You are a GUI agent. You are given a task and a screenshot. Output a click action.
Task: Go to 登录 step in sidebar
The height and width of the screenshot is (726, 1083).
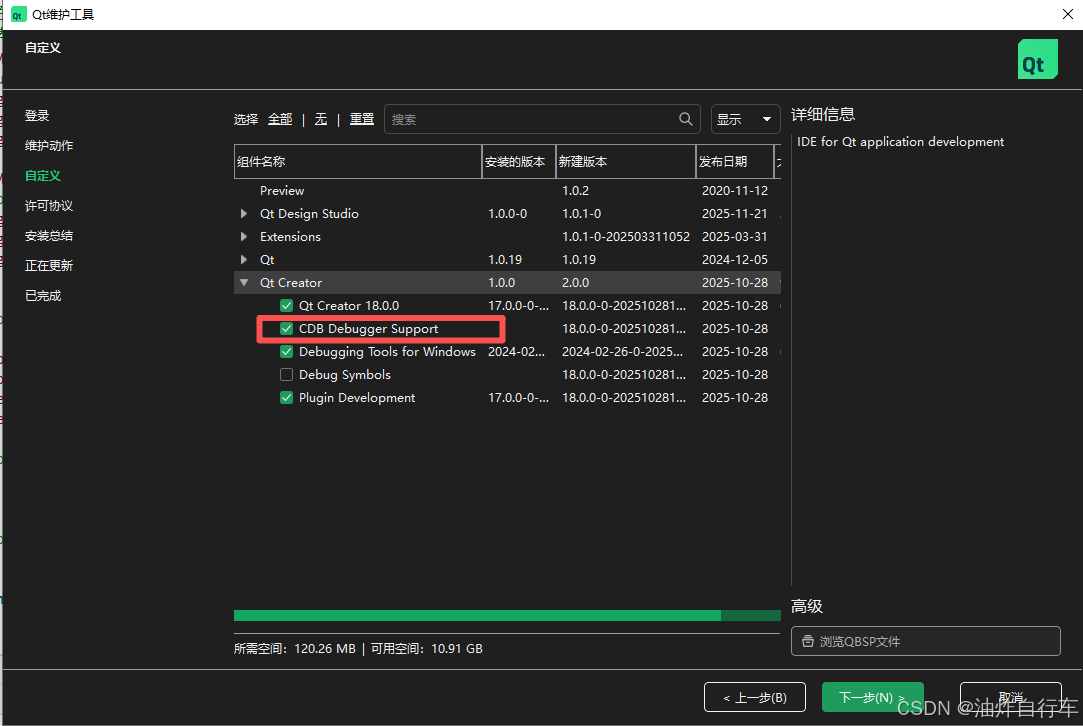pos(37,115)
